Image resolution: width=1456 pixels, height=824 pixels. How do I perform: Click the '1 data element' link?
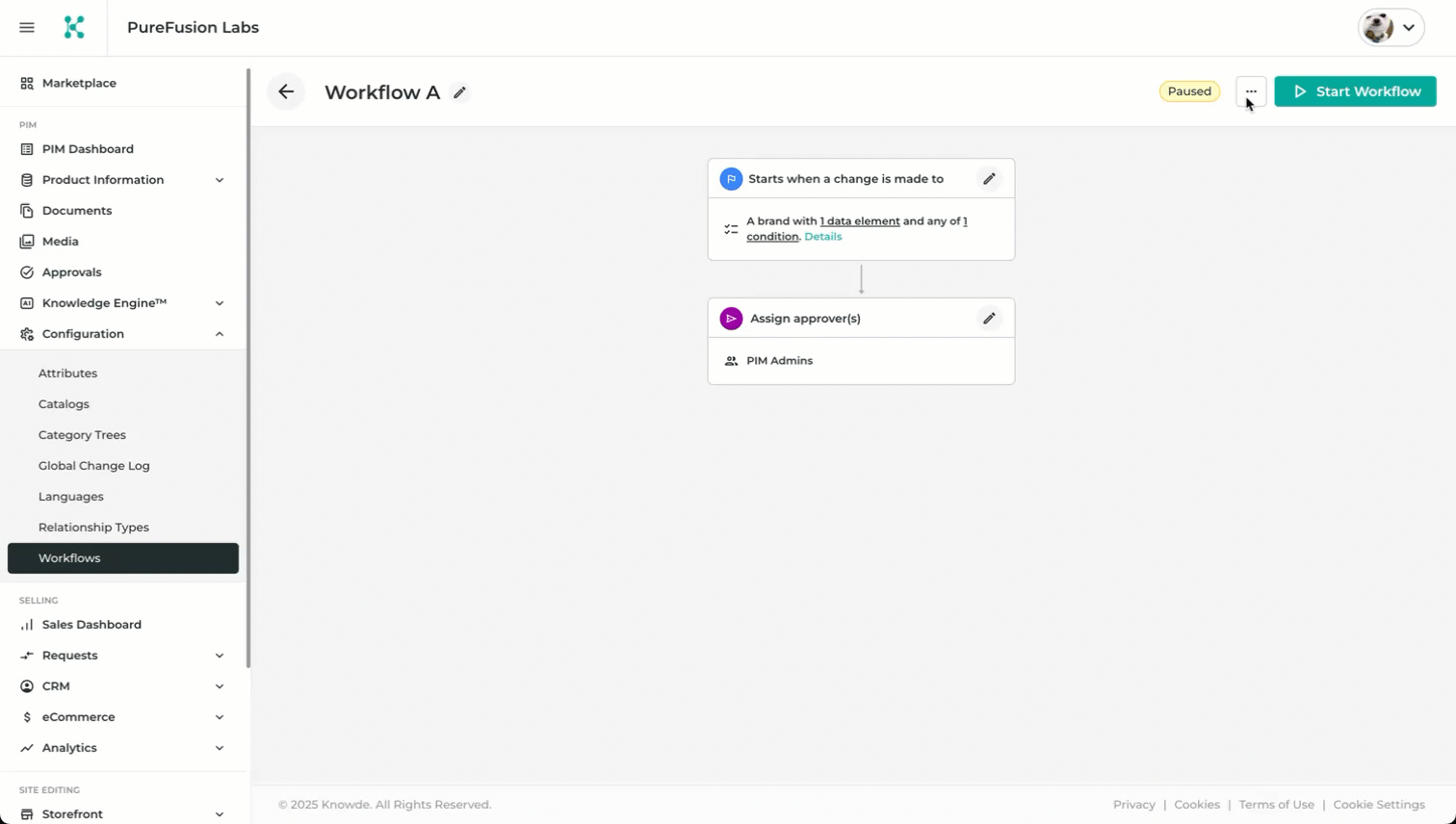[x=859, y=221]
